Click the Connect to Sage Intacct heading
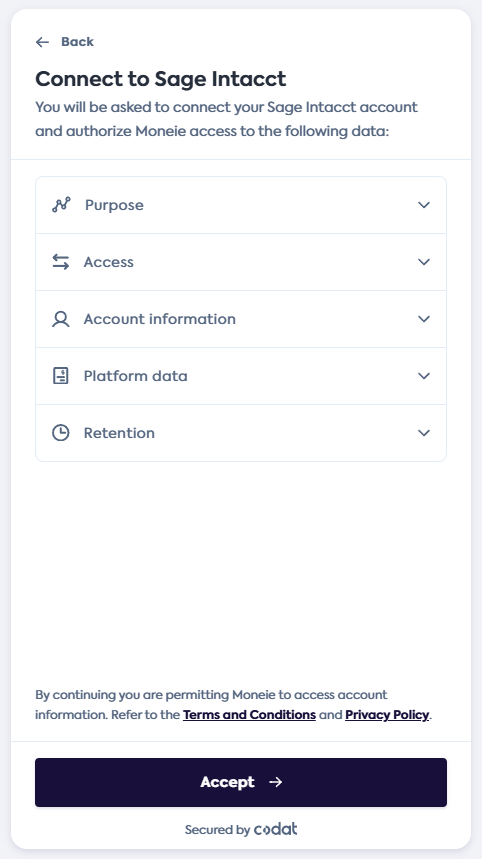 click(160, 79)
